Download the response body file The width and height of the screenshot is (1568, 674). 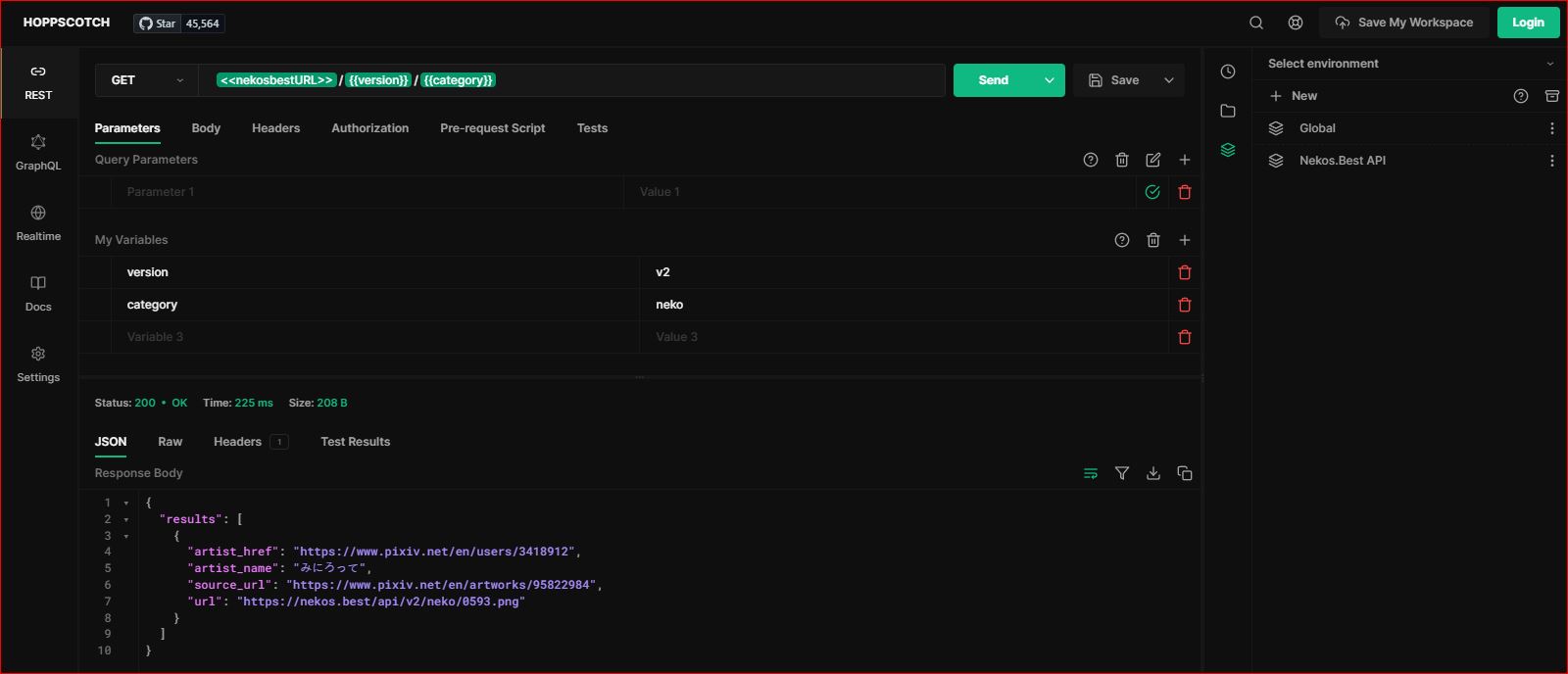click(1153, 473)
